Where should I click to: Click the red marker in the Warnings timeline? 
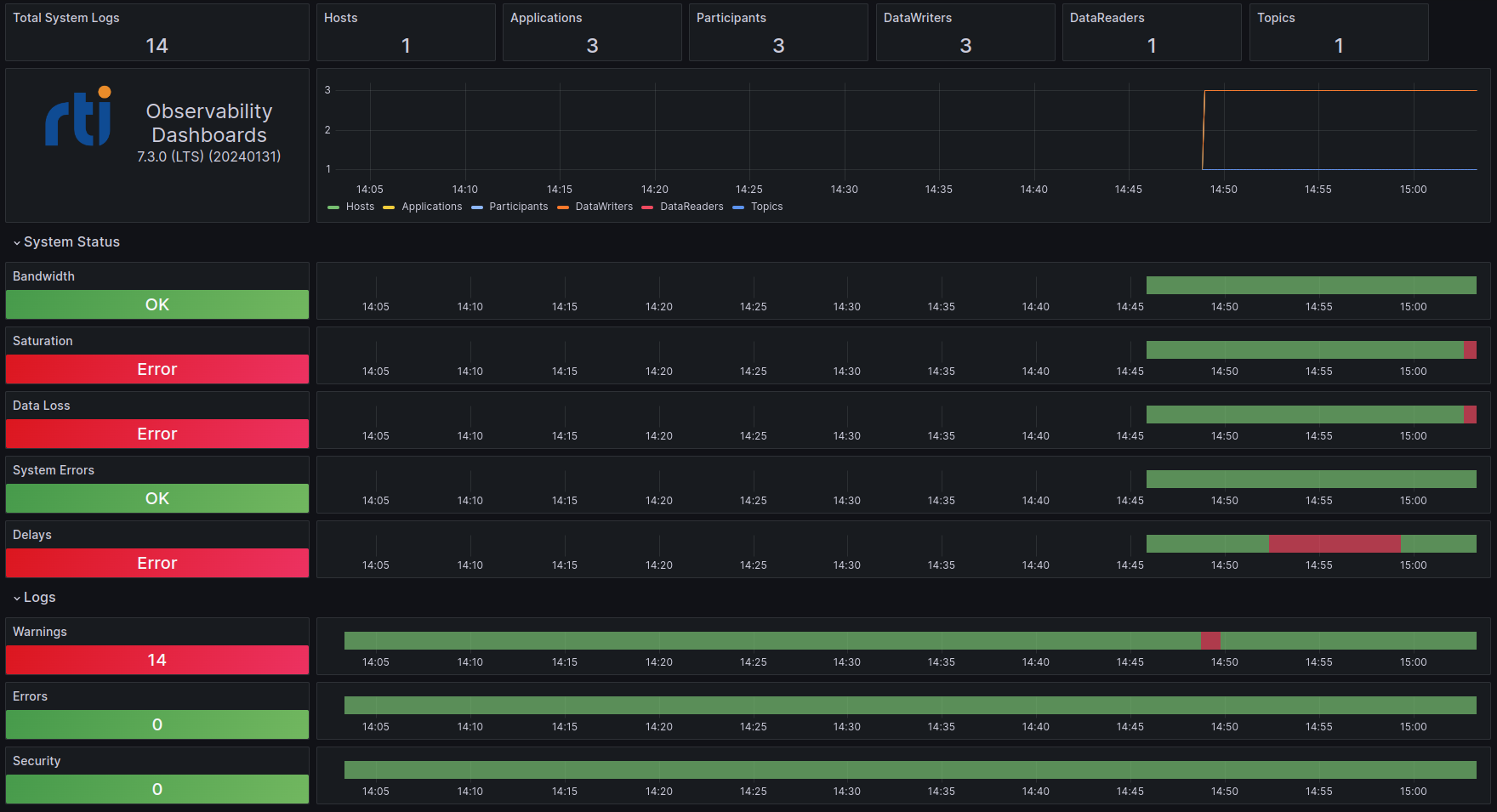[x=1211, y=640]
